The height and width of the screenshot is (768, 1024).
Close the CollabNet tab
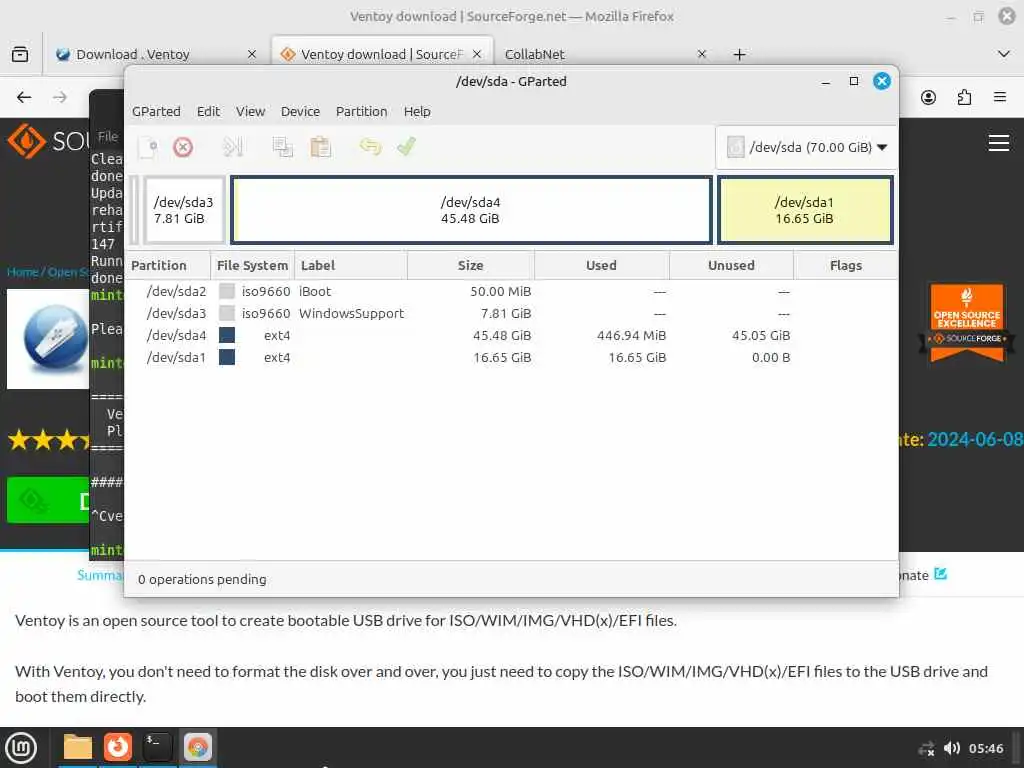point(702,54)
